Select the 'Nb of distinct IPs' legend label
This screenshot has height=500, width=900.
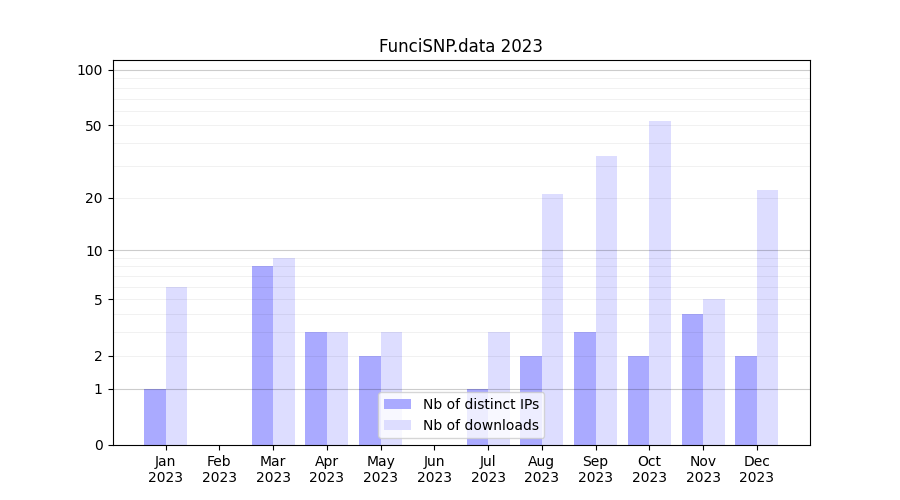pos(480,404)
